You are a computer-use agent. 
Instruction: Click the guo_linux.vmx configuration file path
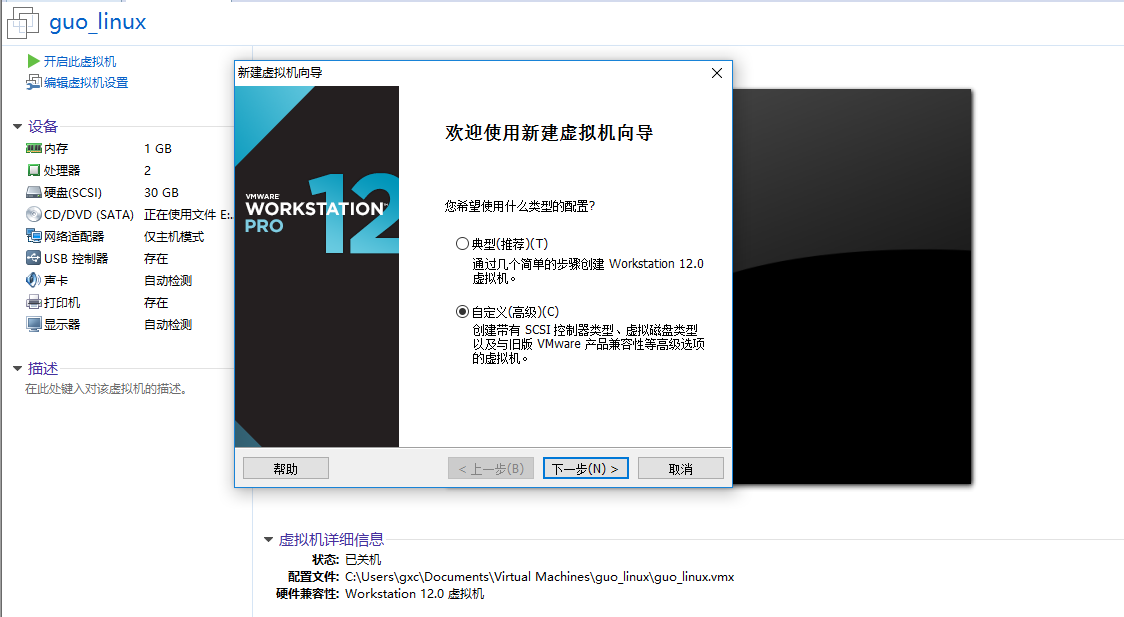[x=540, y=577]
